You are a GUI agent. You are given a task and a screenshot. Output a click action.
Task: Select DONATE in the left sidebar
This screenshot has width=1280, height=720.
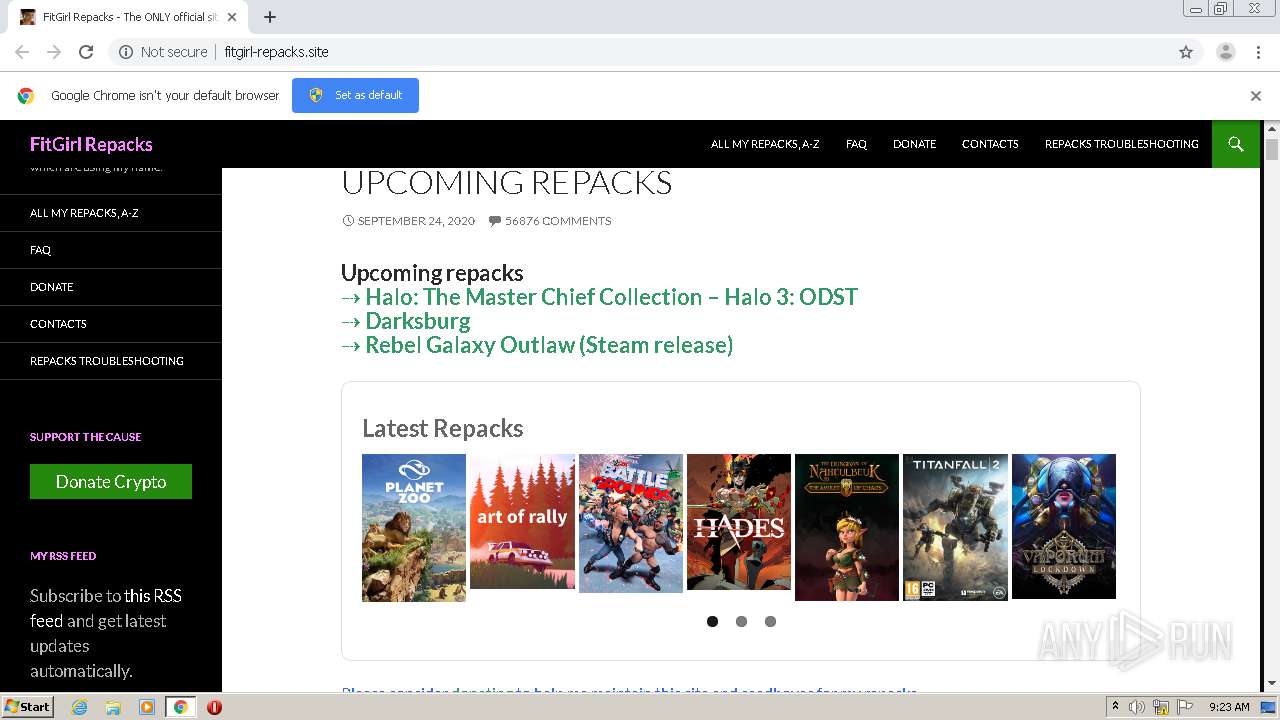(x=52, y=287)
